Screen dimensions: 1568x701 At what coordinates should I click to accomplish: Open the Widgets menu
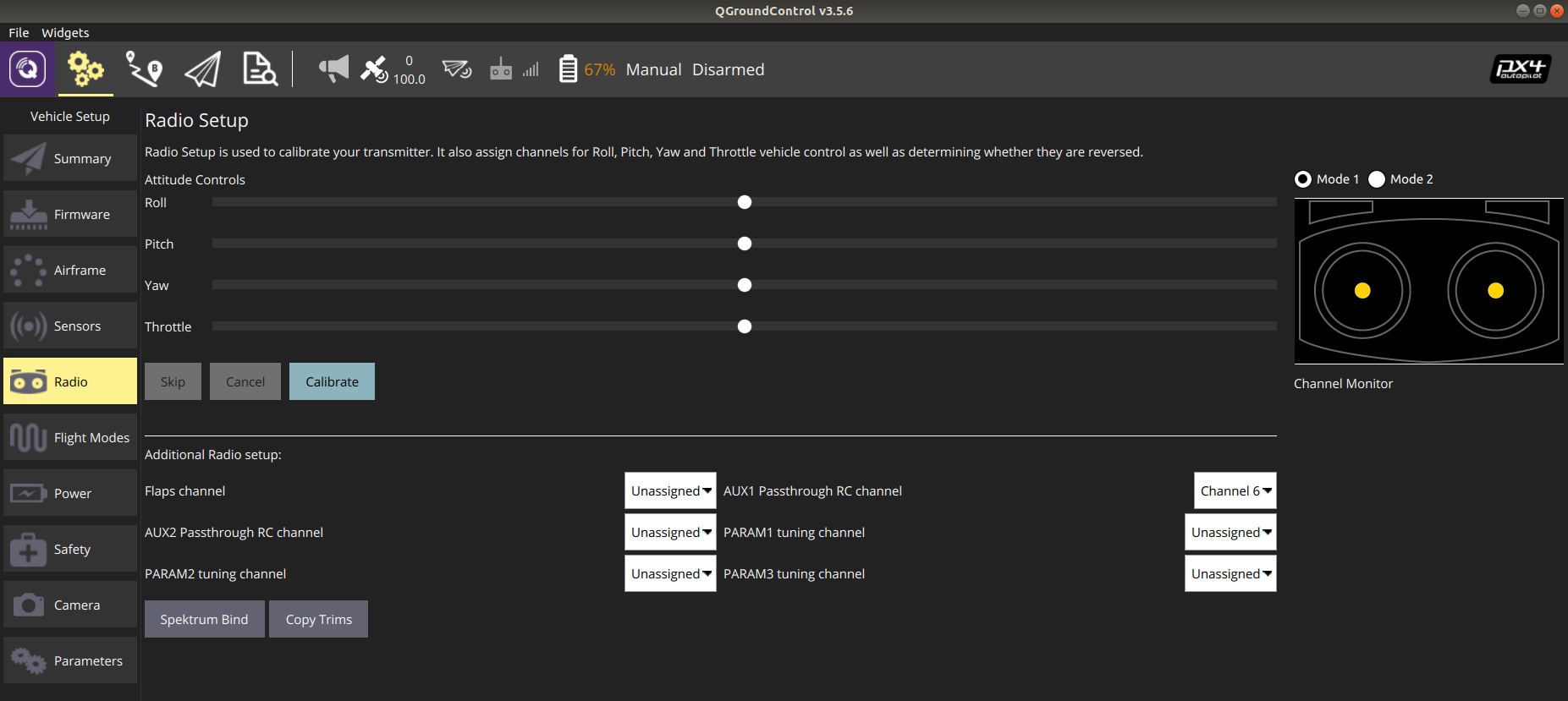pos(65,33)
